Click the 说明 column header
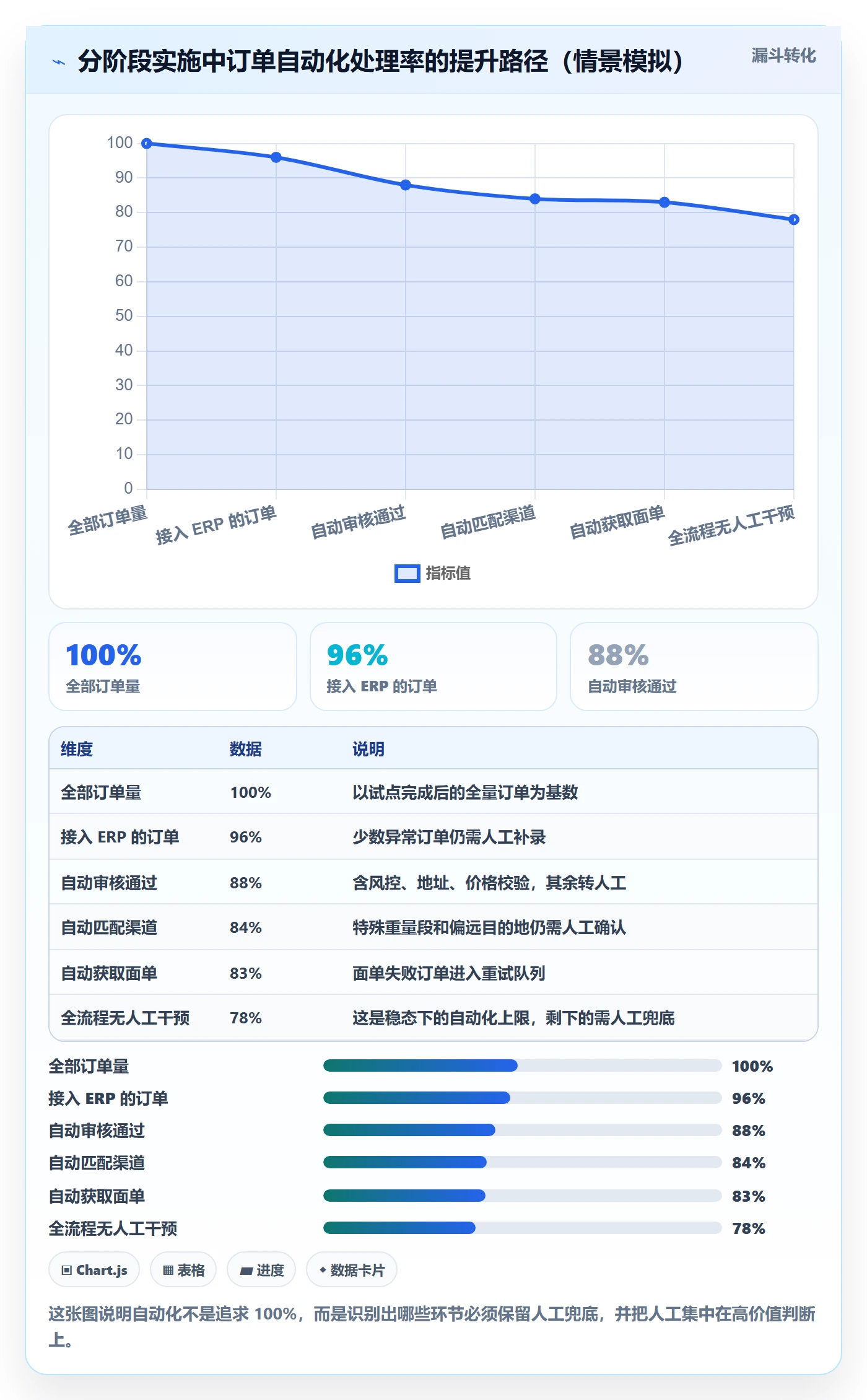 coord(368,749)
